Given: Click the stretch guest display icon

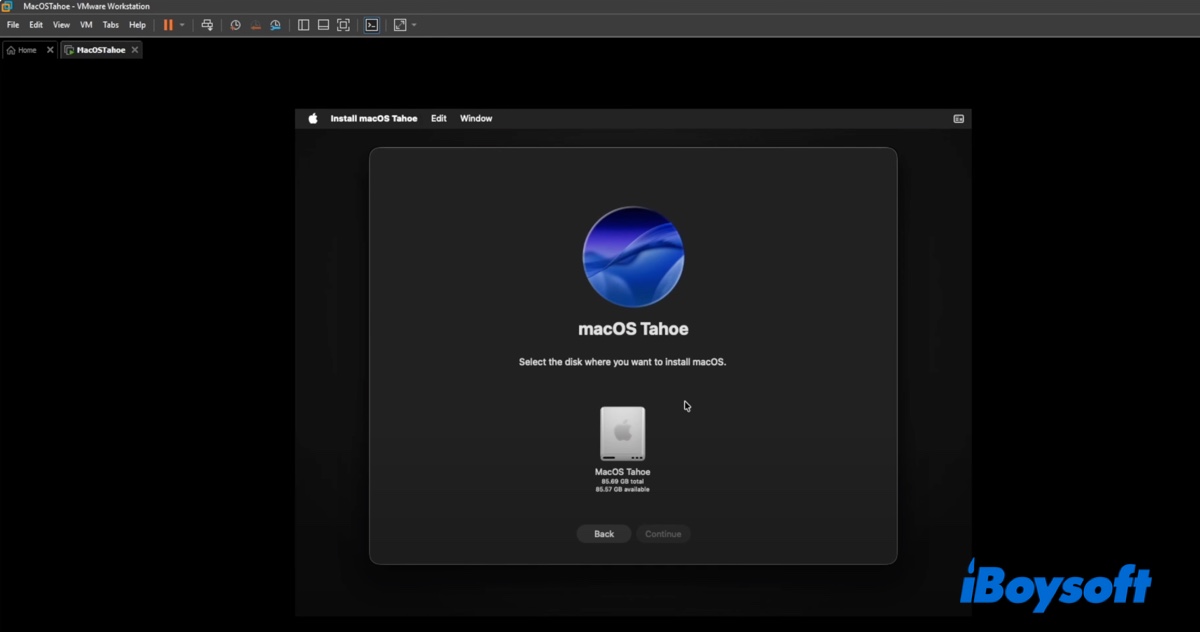Looking at the screenshot, I should coord(400,25).
